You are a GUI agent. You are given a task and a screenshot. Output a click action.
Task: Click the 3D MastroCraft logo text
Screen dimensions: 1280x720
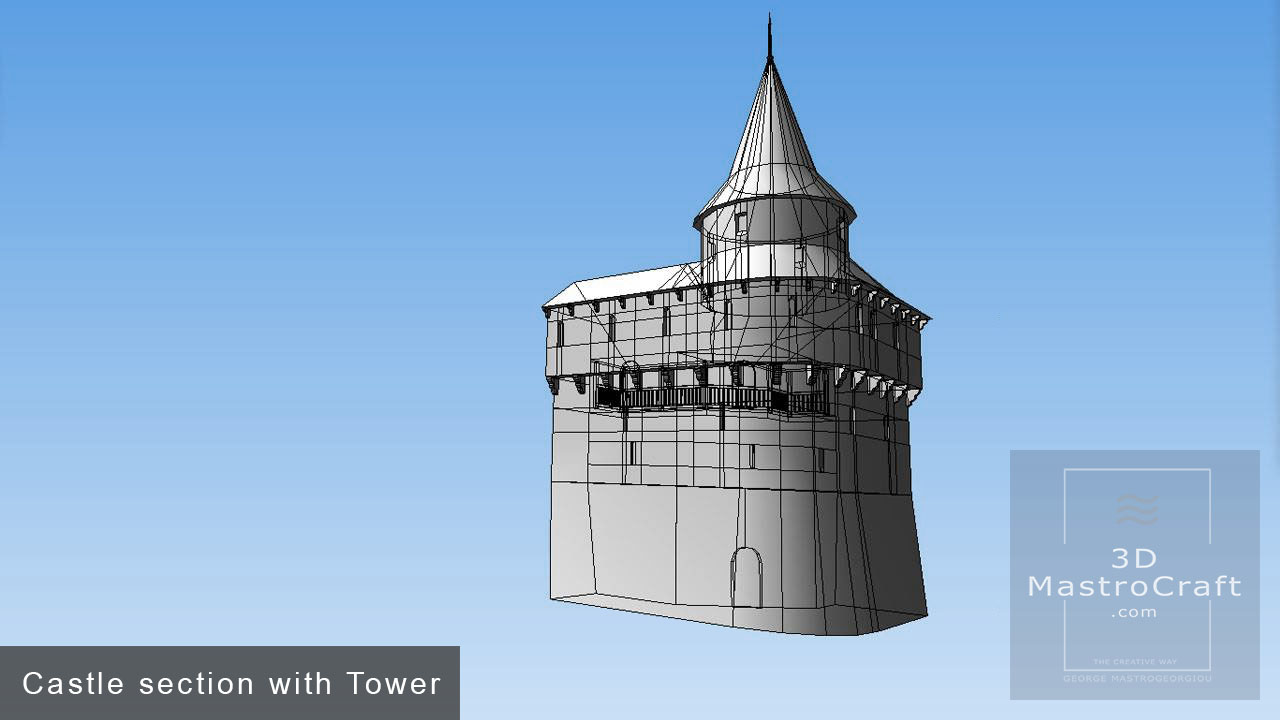tap(1135, 573)
